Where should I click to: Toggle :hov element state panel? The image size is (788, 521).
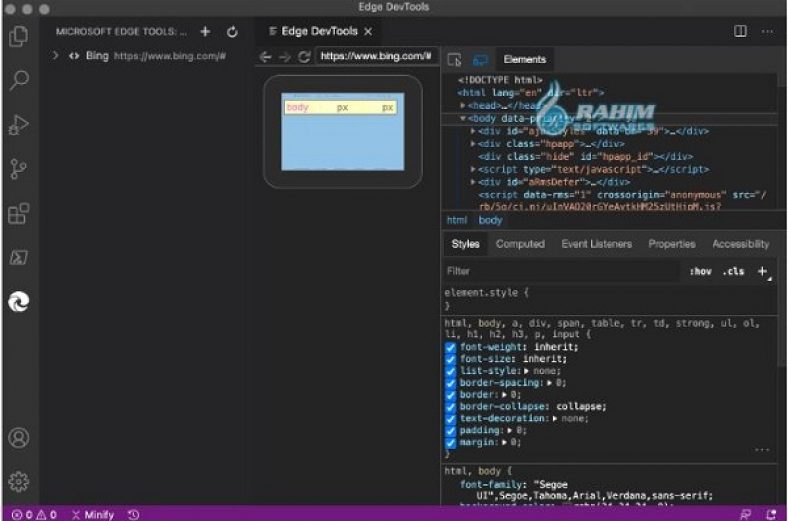pyautogui.click(x=701, y=271)
